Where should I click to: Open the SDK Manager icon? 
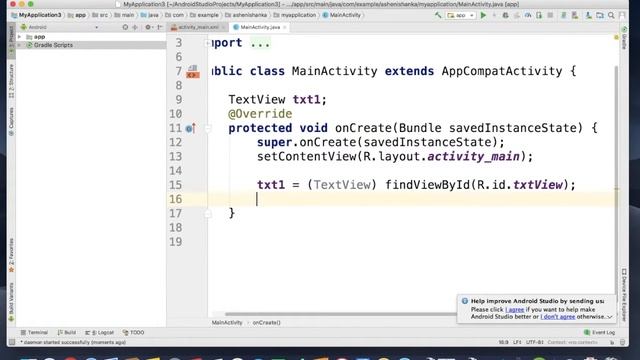click(588, 15)
